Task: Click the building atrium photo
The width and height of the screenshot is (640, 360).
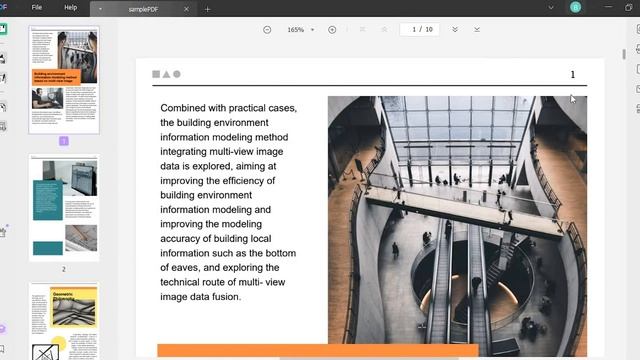Action: click(x=457, y=226)
